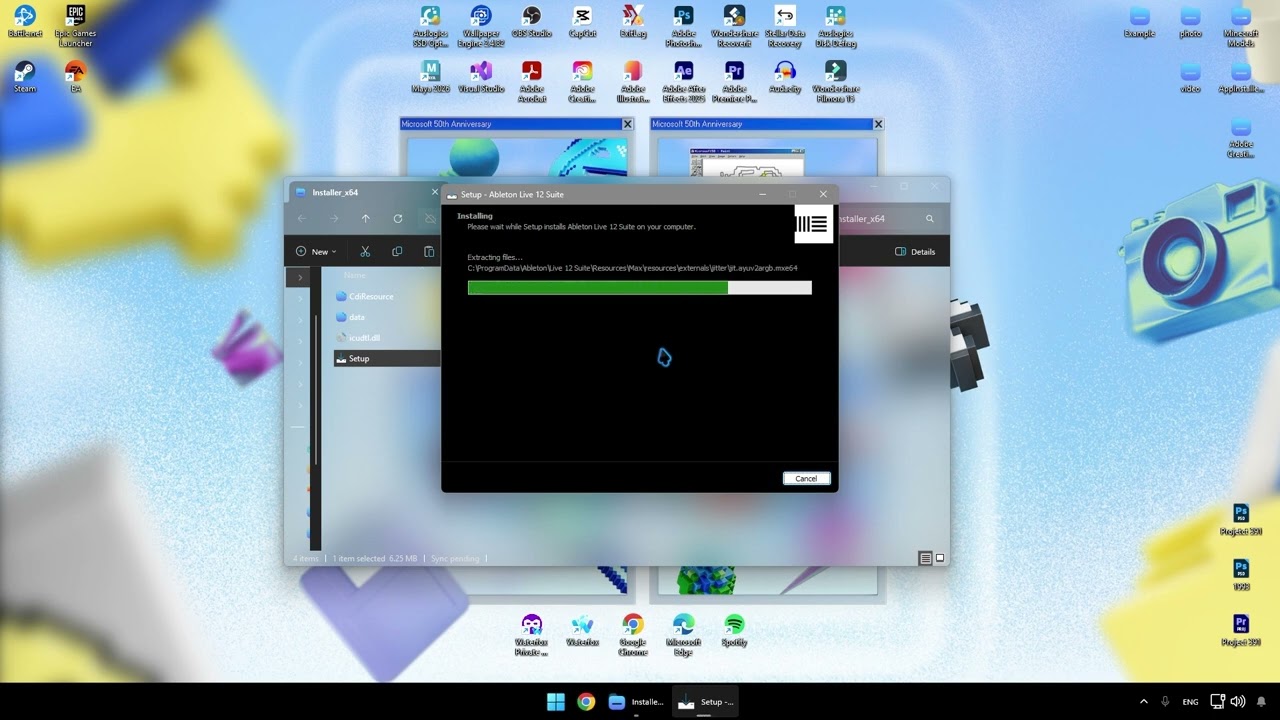Open the Windows Start menu
Screen dimensions: 1280x720
tap(556, 702)
